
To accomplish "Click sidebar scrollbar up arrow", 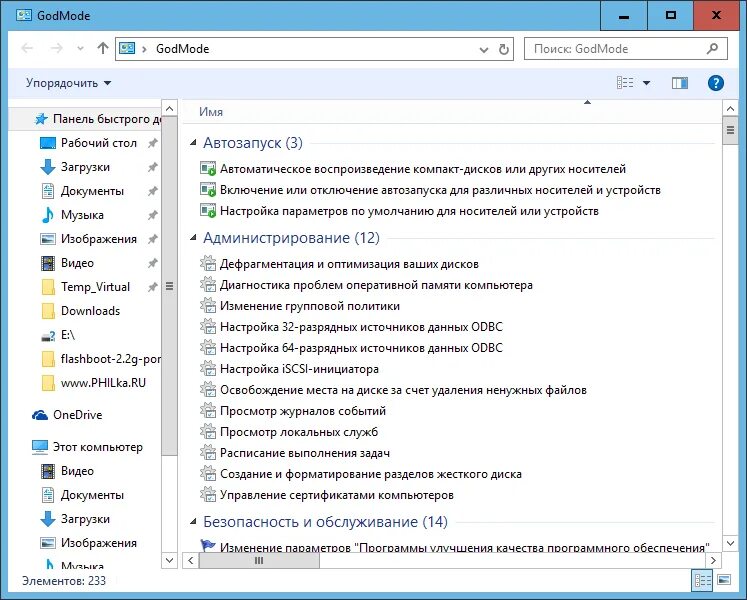I will coord(170,108).
